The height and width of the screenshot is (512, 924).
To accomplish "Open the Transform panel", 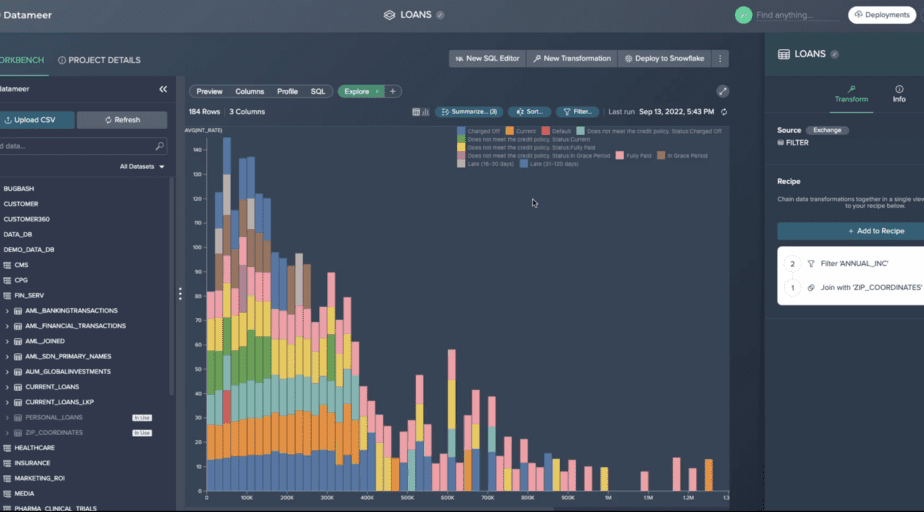I will pyautogui.click(x=851, y=94).
